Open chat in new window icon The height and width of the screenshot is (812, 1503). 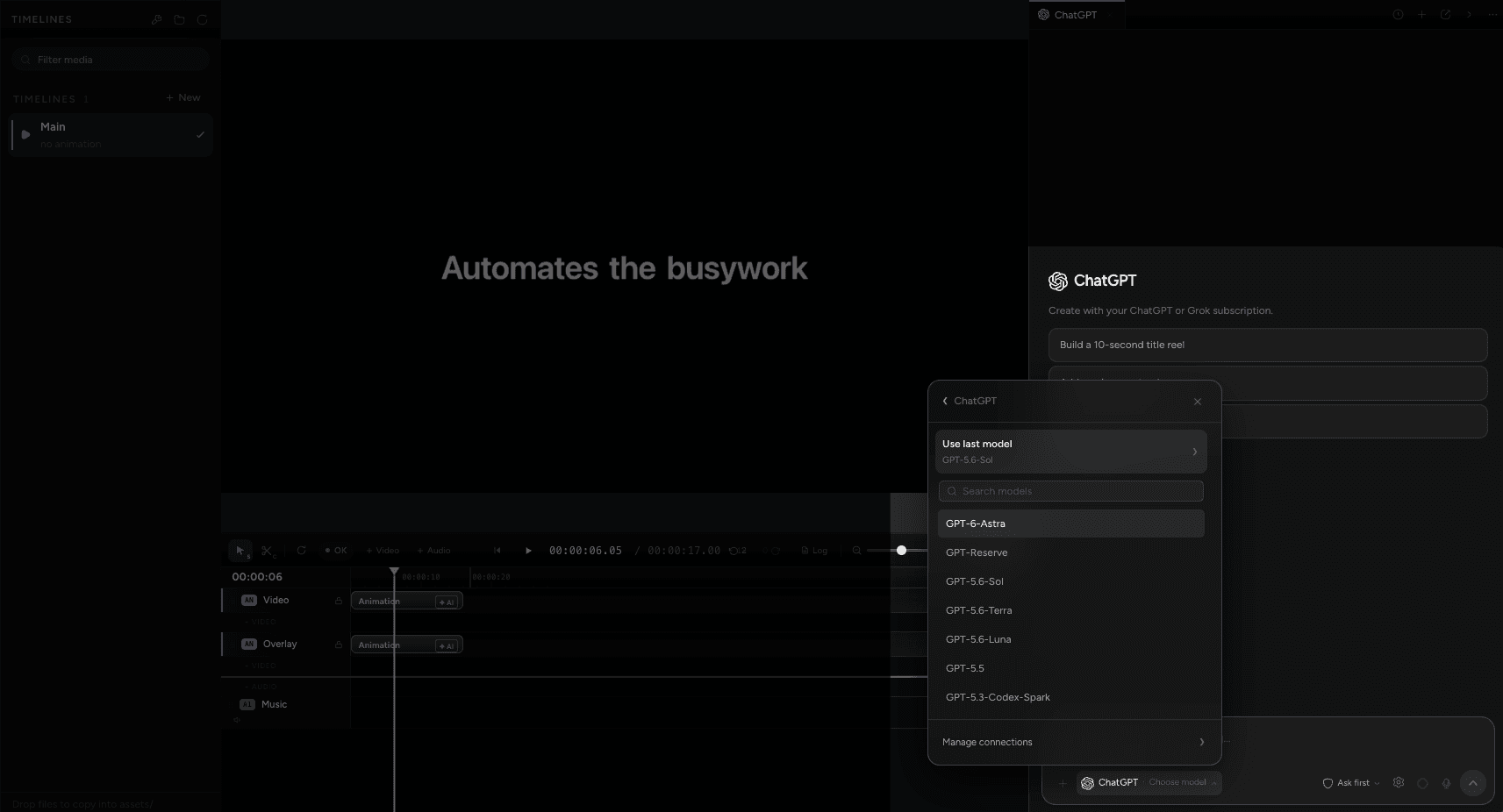(1445, 15)
